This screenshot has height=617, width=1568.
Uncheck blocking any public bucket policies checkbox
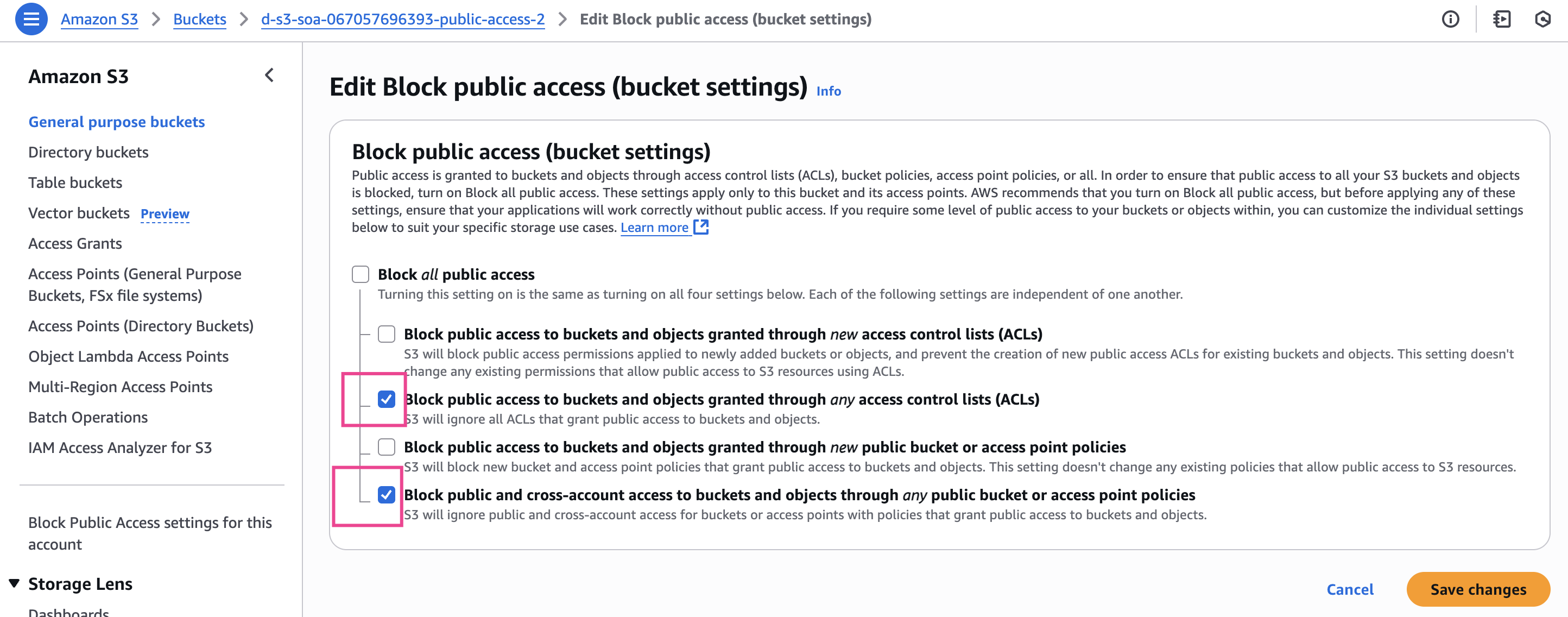click(387, 495)
